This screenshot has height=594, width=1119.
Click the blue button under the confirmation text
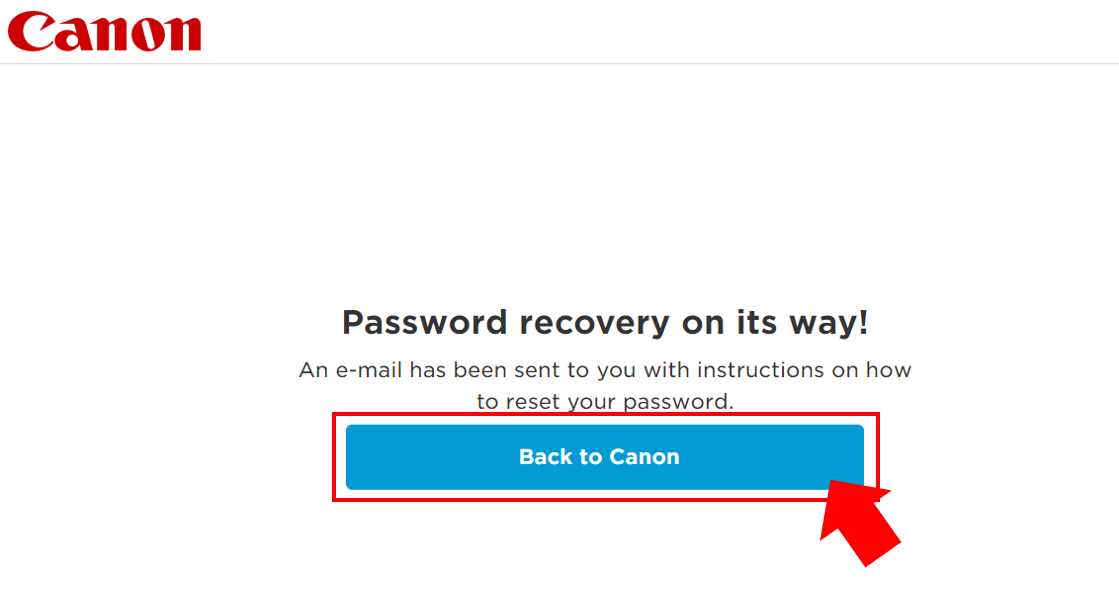point(600,456)
